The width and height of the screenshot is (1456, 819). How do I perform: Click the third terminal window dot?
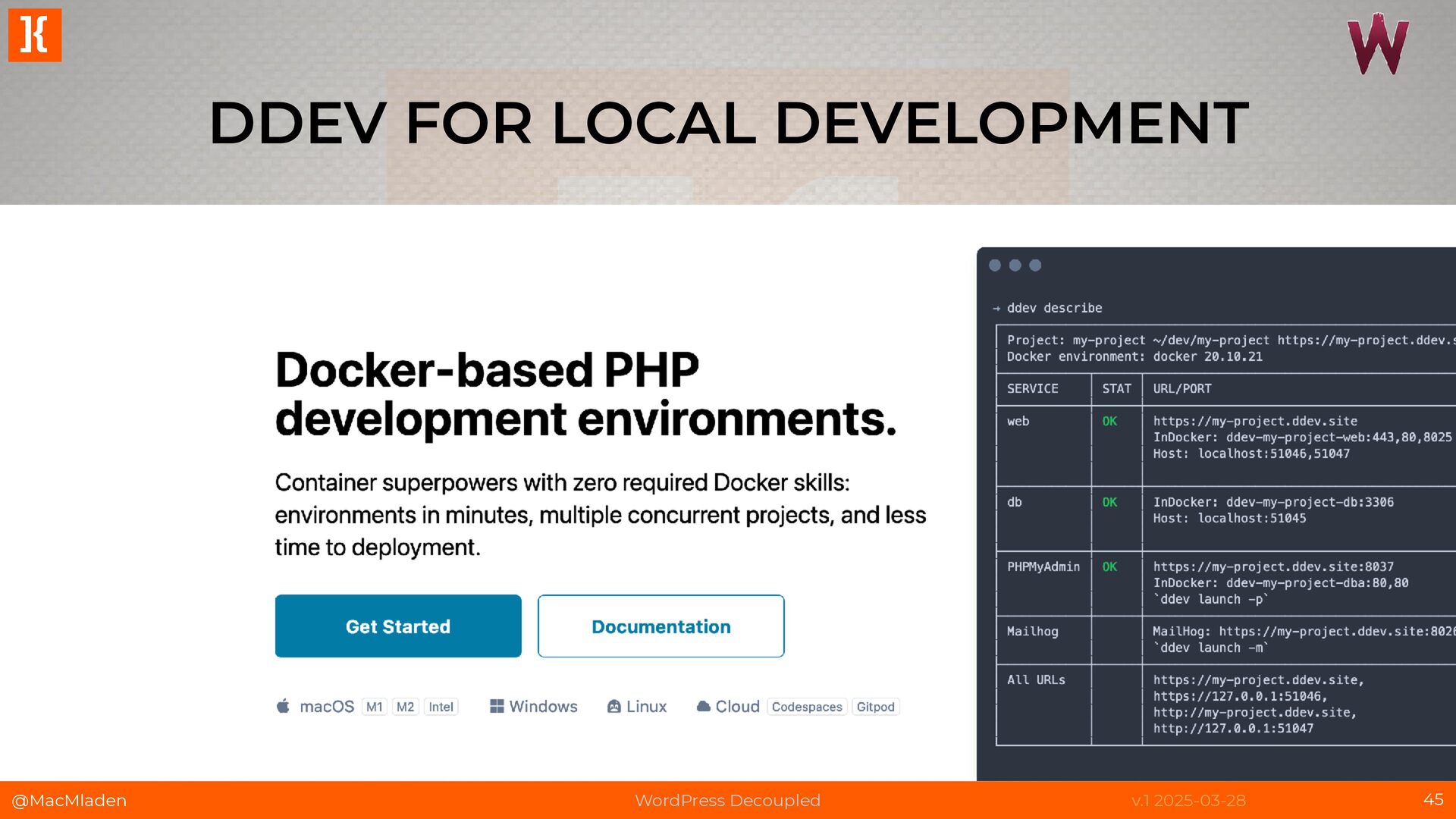[x=1035, y=265]
